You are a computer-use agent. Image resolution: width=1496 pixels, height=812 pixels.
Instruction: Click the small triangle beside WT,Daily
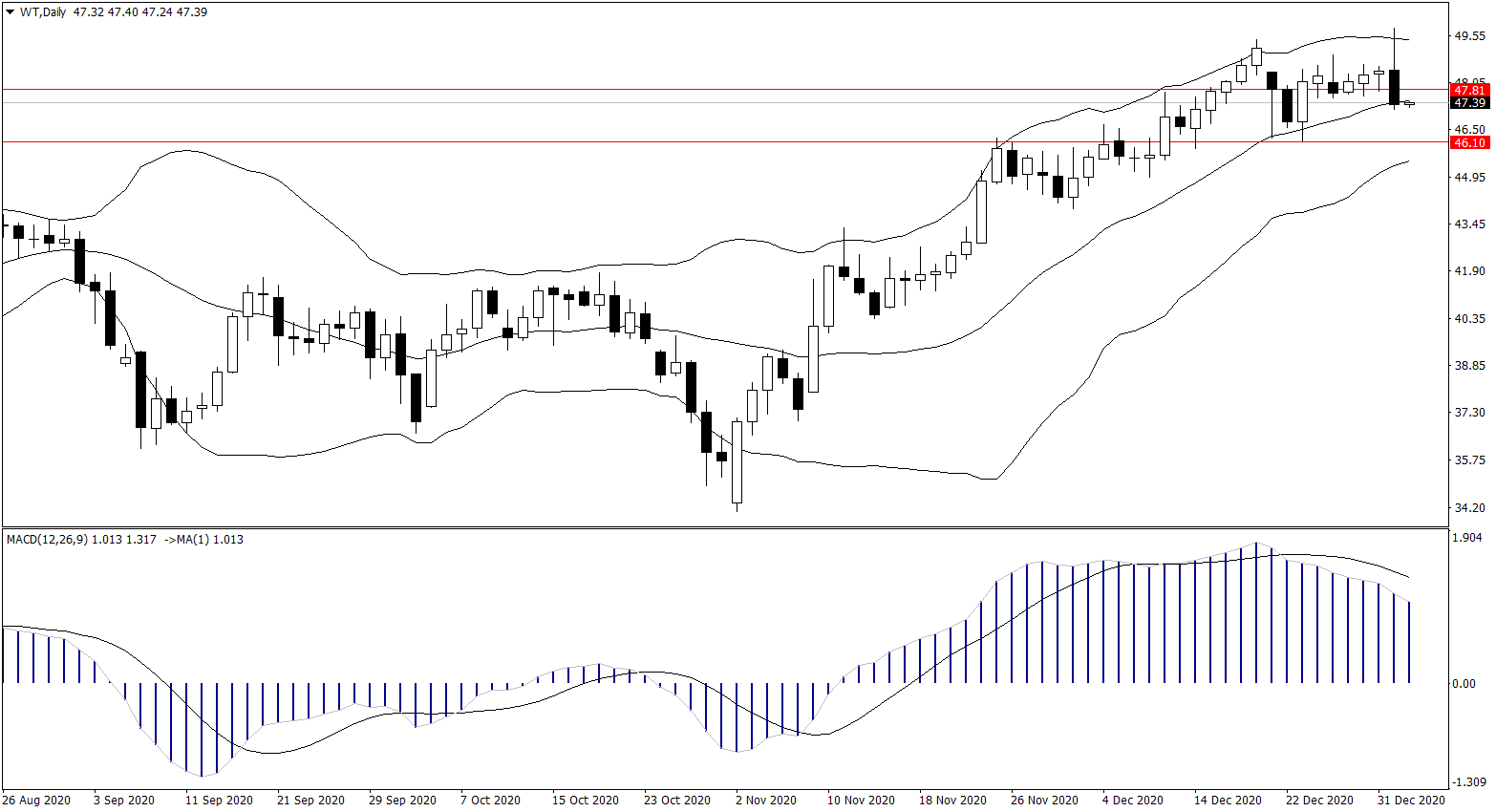point(11,12)
